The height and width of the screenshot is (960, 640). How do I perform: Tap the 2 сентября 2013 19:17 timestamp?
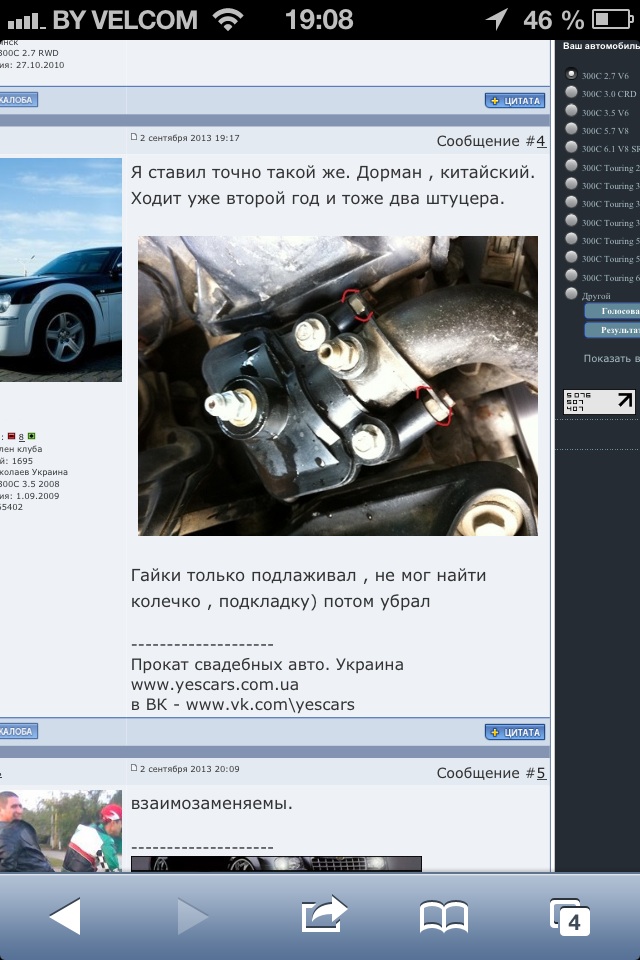[190, 138]
